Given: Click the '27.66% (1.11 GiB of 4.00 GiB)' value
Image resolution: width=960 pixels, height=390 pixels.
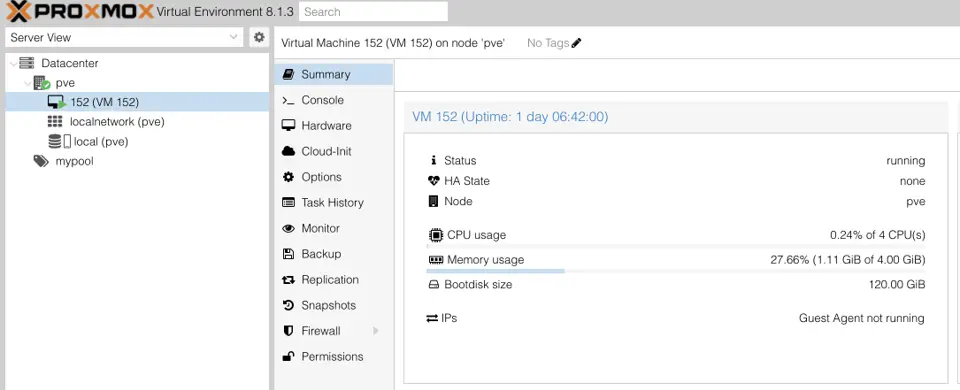Looking at the screenshot, I should [x=847, y=260].
